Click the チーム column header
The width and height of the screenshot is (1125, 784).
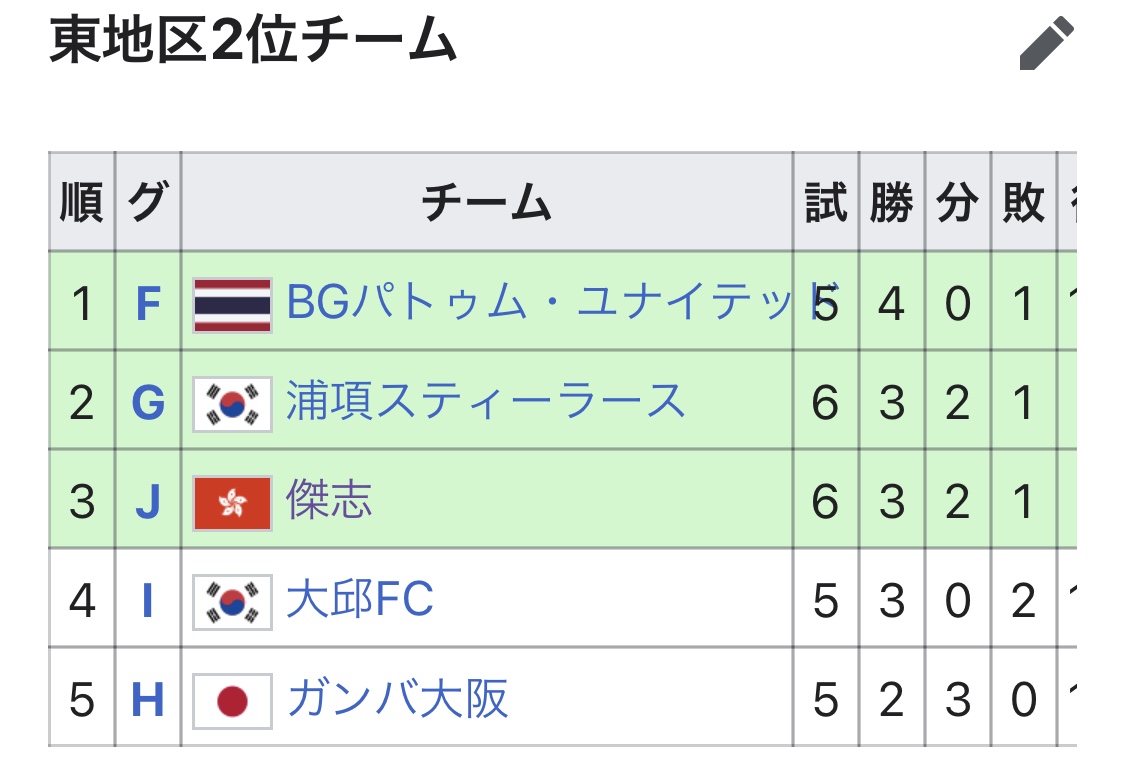tap(486, 203)
